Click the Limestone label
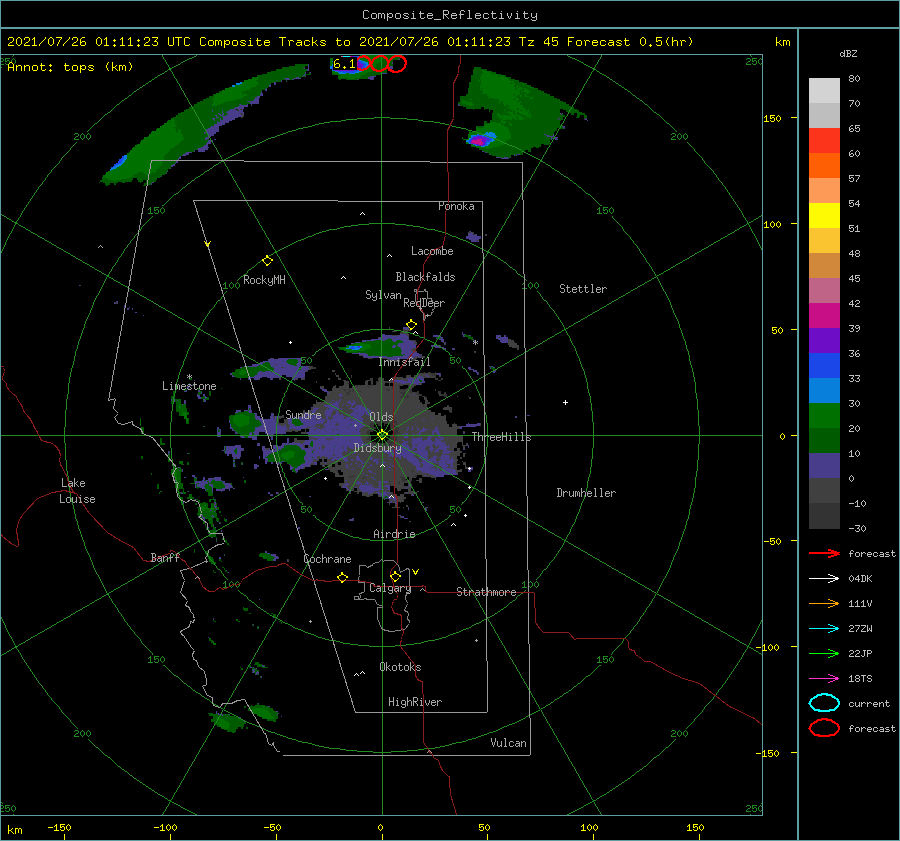 189,386
